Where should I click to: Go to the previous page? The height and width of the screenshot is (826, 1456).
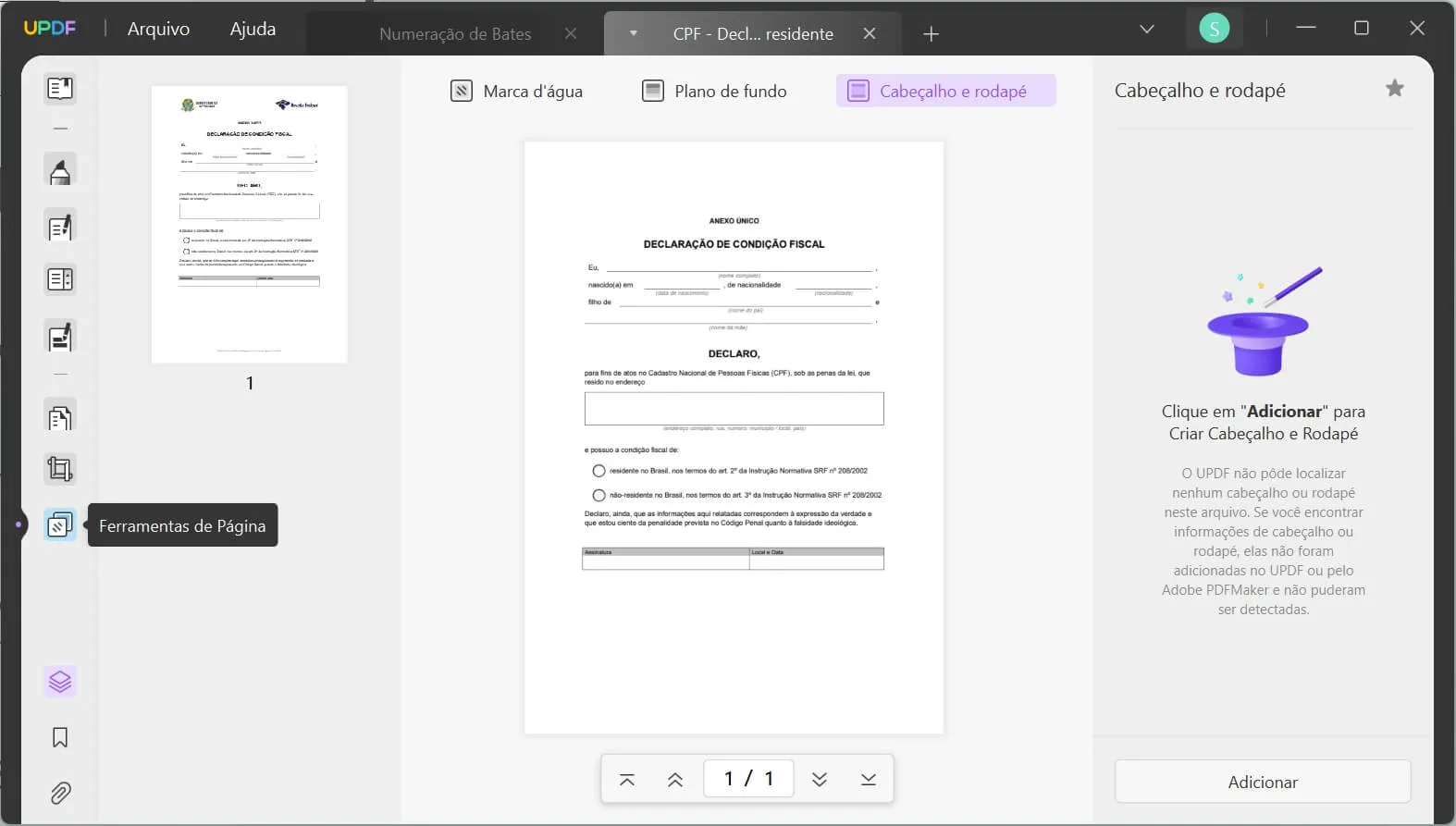tap(675, 779)
